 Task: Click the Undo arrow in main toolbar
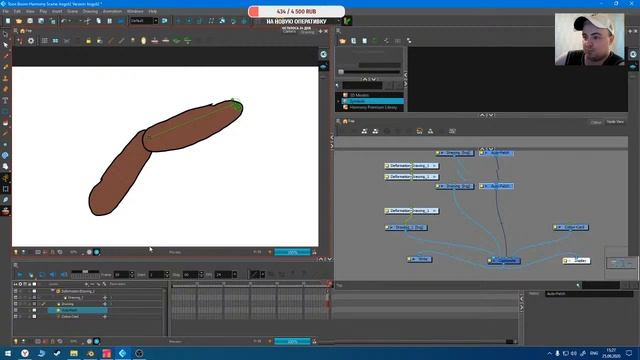click(x=64, y=21)
